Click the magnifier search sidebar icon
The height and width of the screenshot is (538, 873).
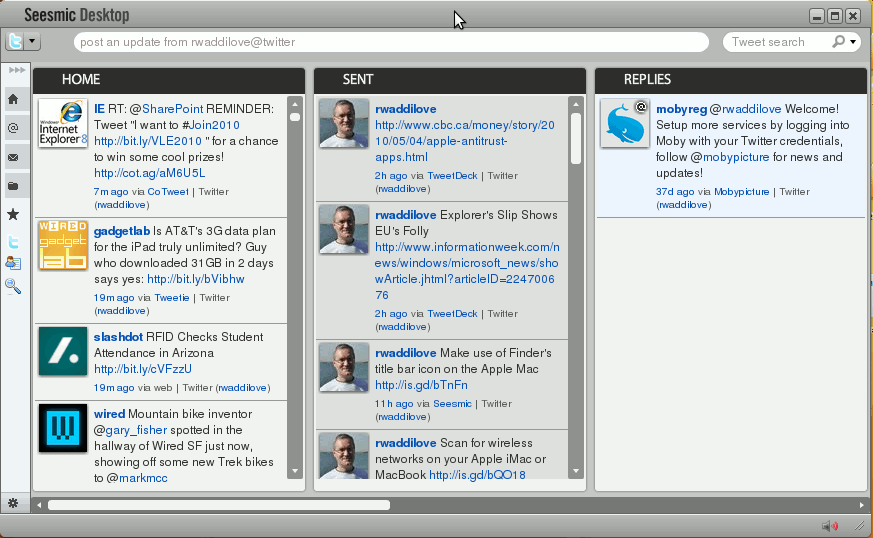point(13,286)
